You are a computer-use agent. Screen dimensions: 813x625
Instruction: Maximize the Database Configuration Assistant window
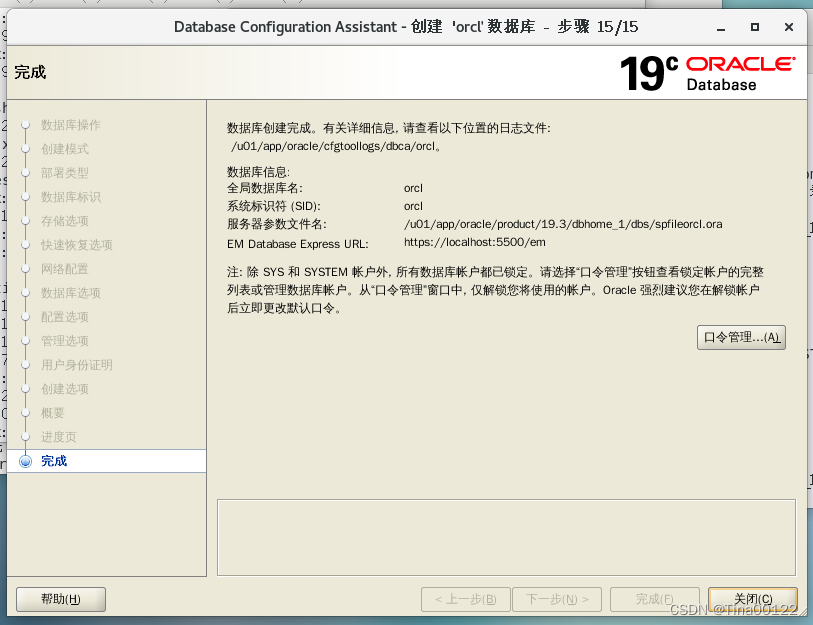(x=755, y=27)
